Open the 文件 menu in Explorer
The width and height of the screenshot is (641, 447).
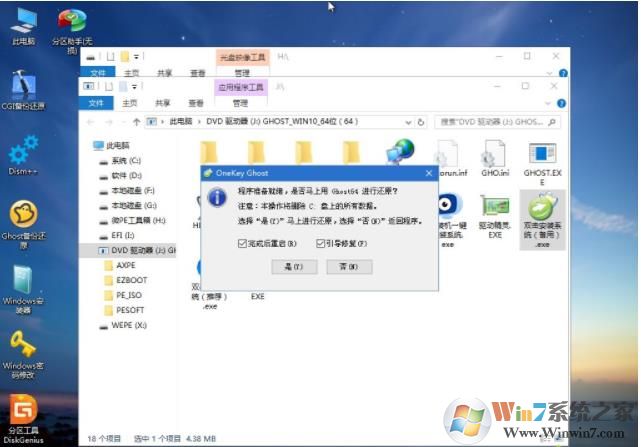97,103
